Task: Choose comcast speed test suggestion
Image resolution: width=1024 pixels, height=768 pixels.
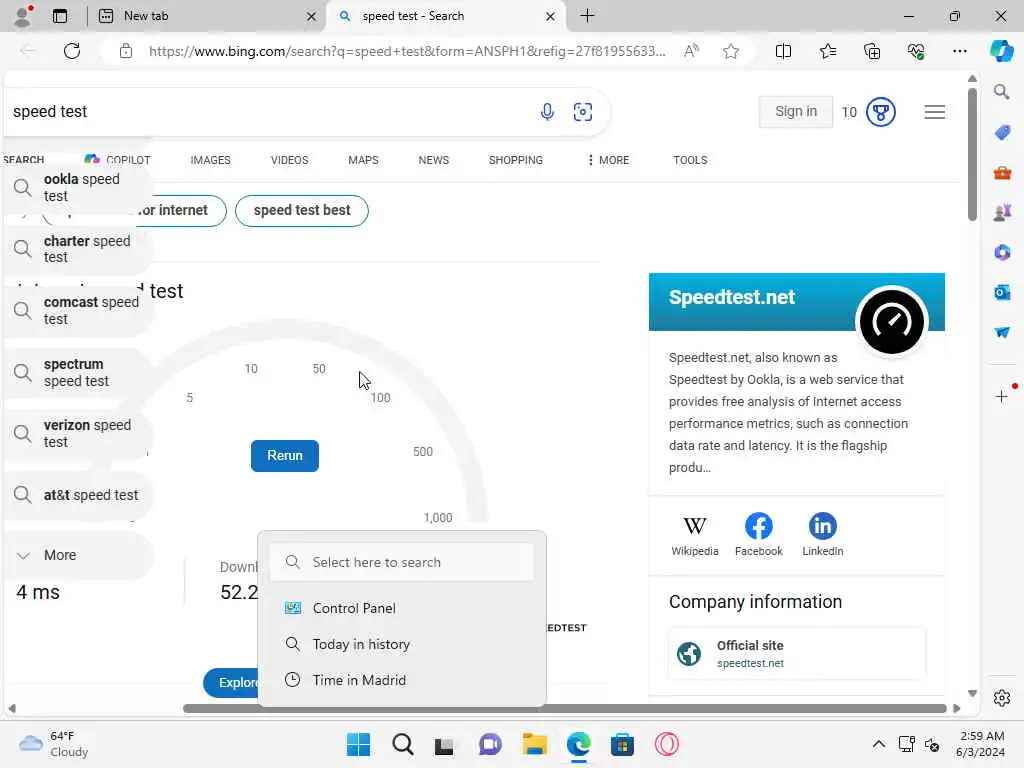Action: pyautogui.click(x=79, y=310)
